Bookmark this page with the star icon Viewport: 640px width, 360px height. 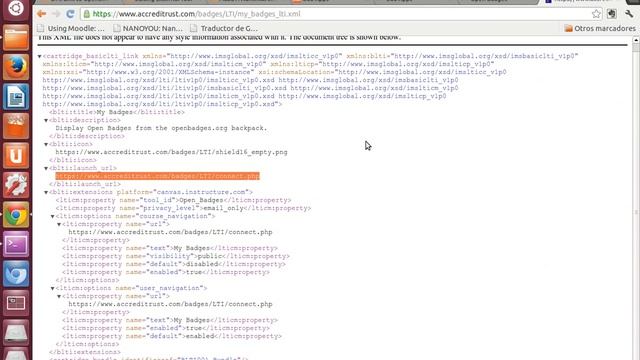click(596, 14)
